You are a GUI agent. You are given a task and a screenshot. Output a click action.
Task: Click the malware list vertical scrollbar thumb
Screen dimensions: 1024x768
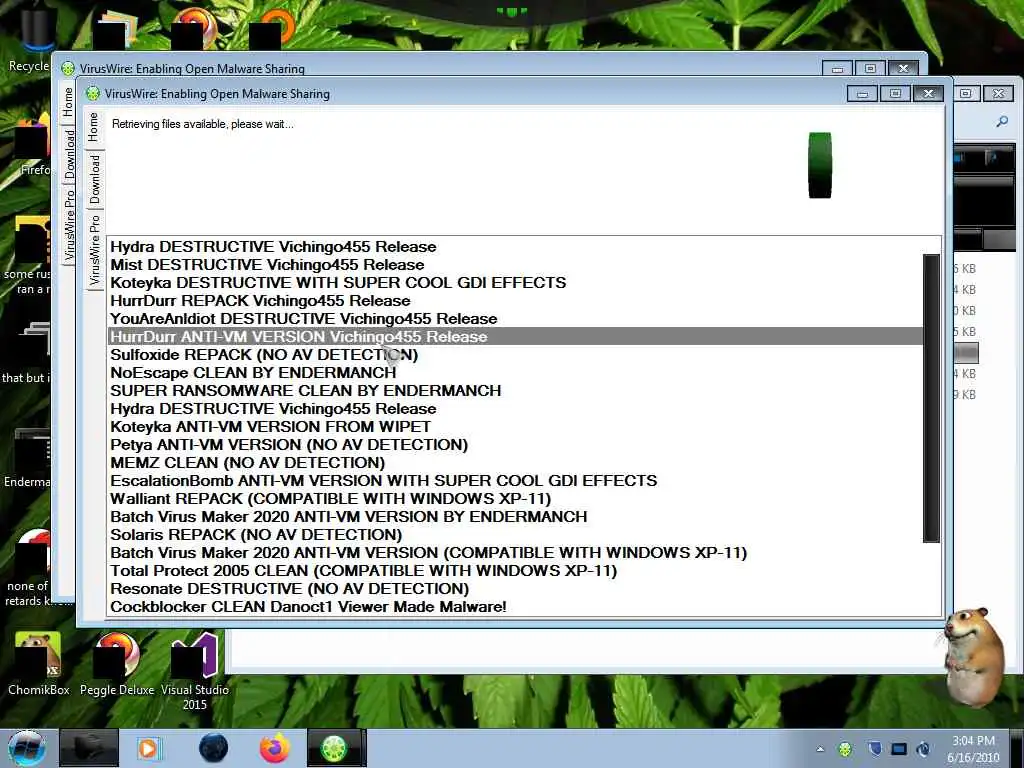[931, 398]
